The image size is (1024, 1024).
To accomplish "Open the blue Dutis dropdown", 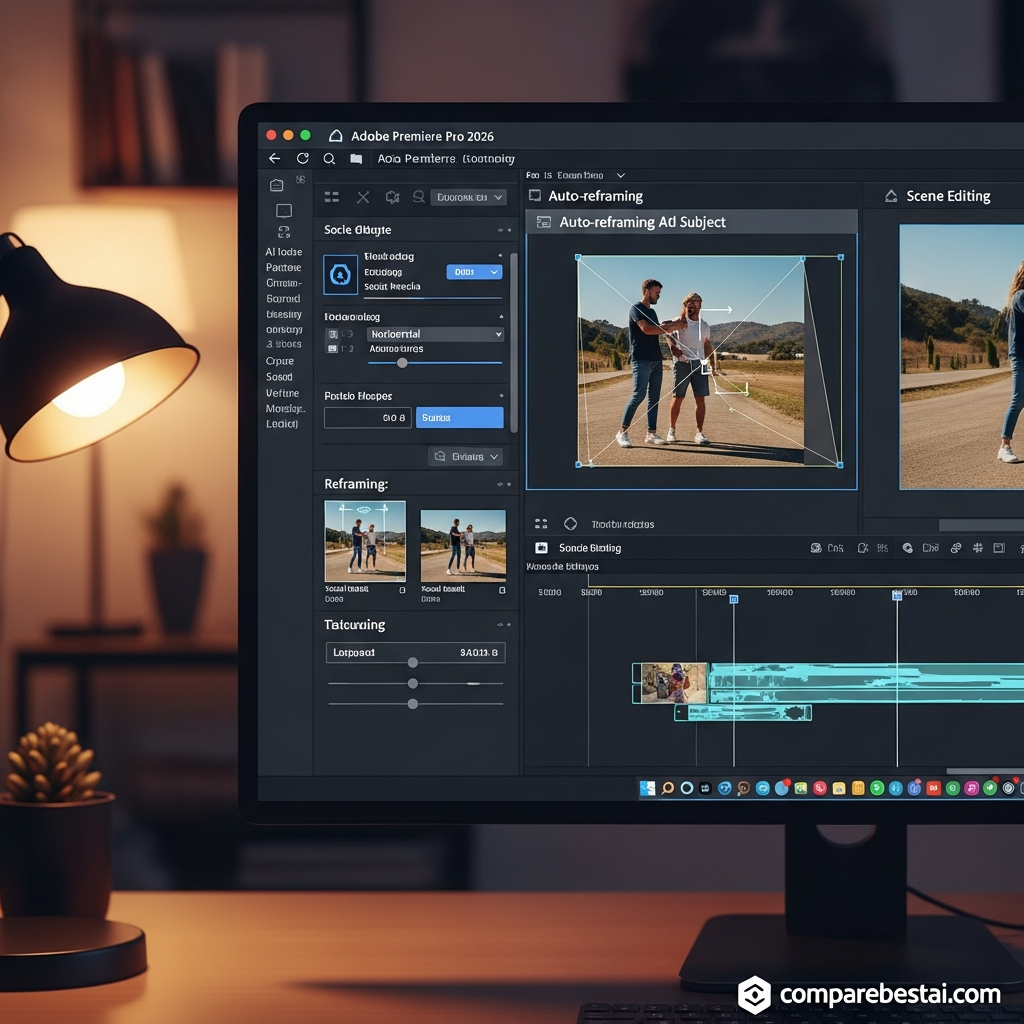I will (474, 272).
